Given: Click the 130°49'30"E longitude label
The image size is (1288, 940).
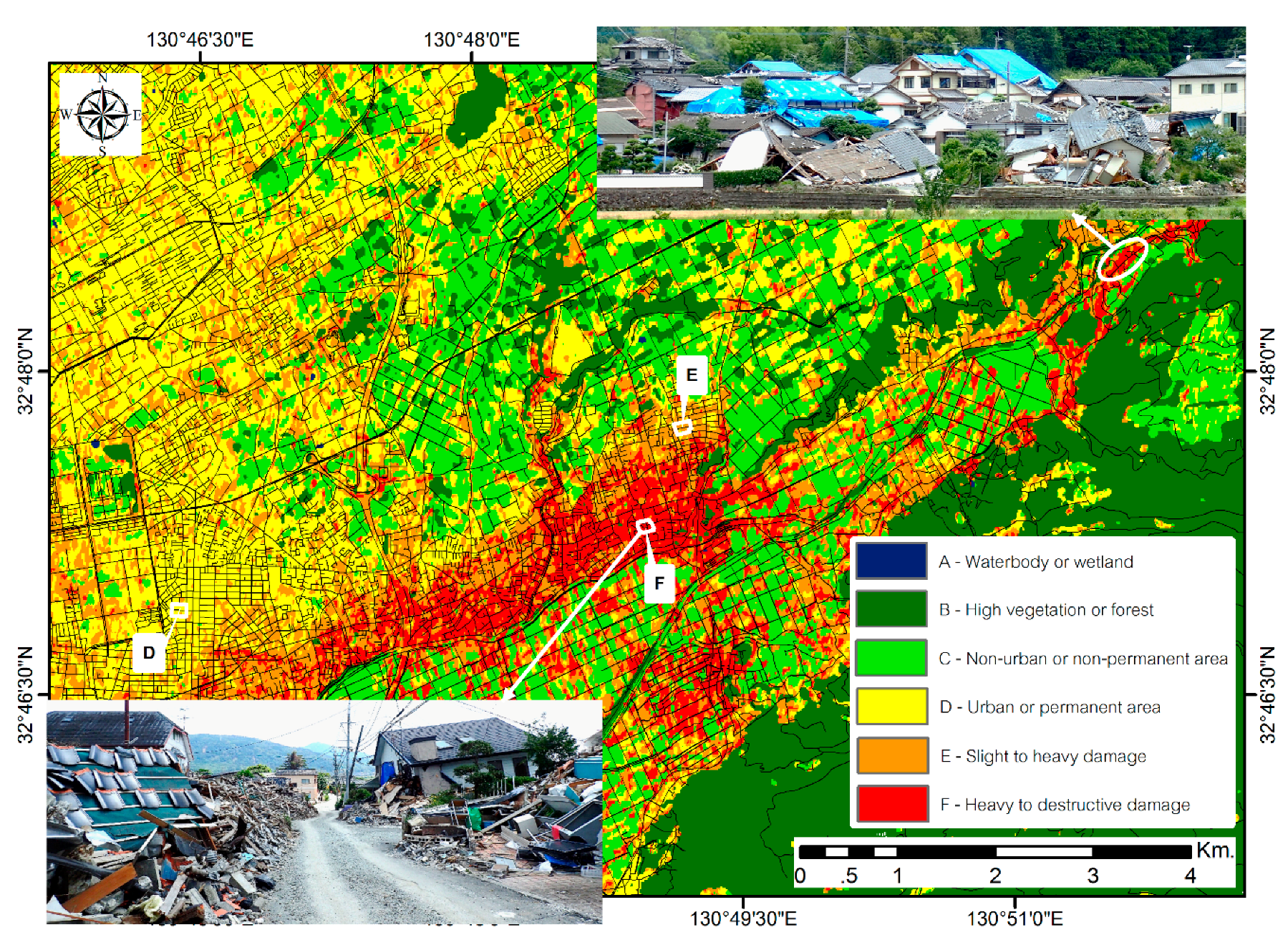Looking at the screenshot, I should pos(742,919).
